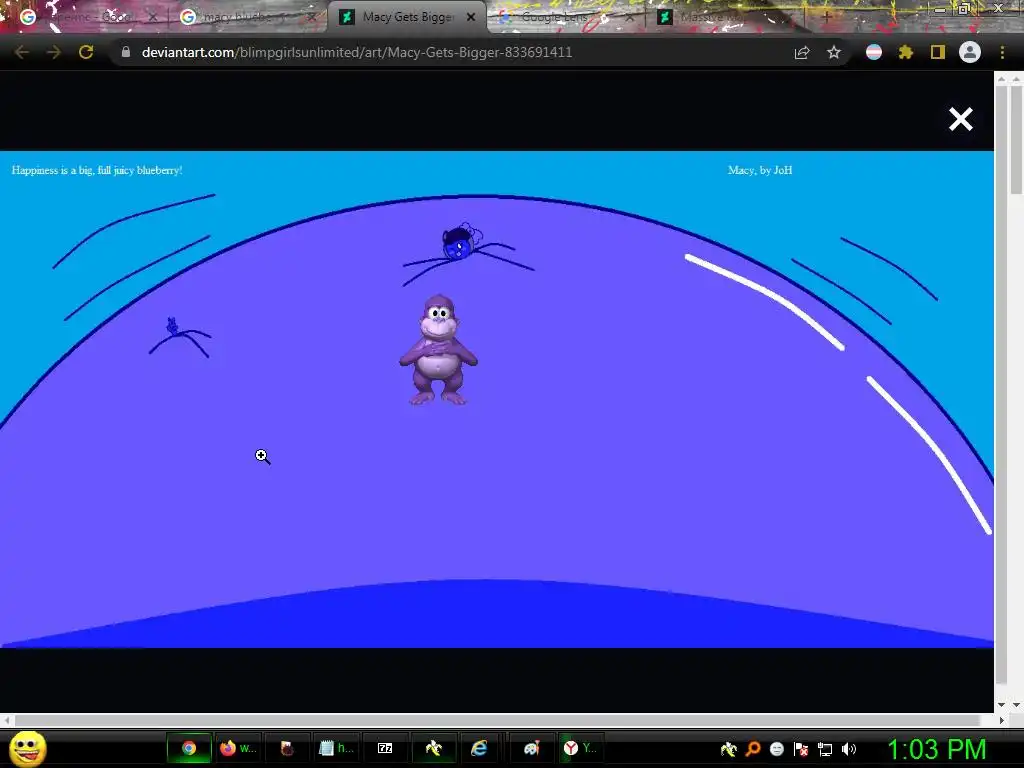The height and width of the screenshot is (768, 1024).
Task: Switch to the 'Massive' DeviantArt tab
Action: [x=725, y=18]
